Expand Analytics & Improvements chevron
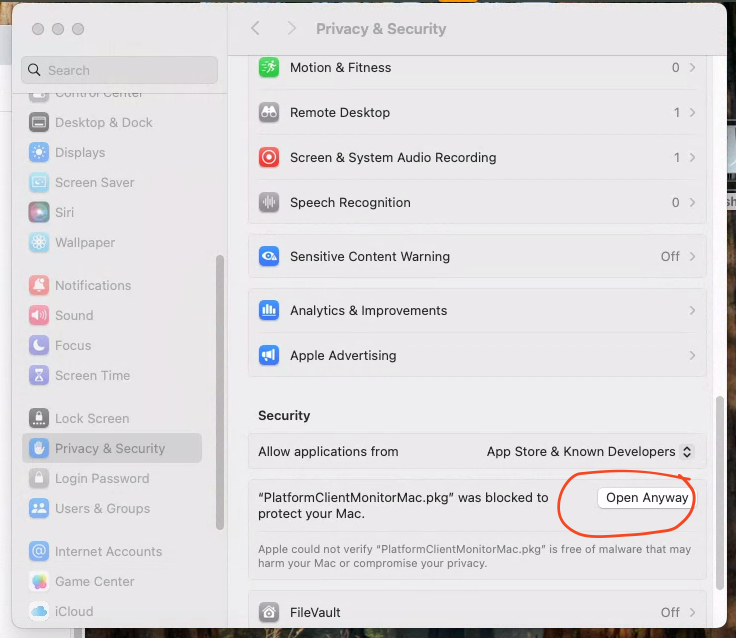Screen dimensions: 736x638 [692, 310]
